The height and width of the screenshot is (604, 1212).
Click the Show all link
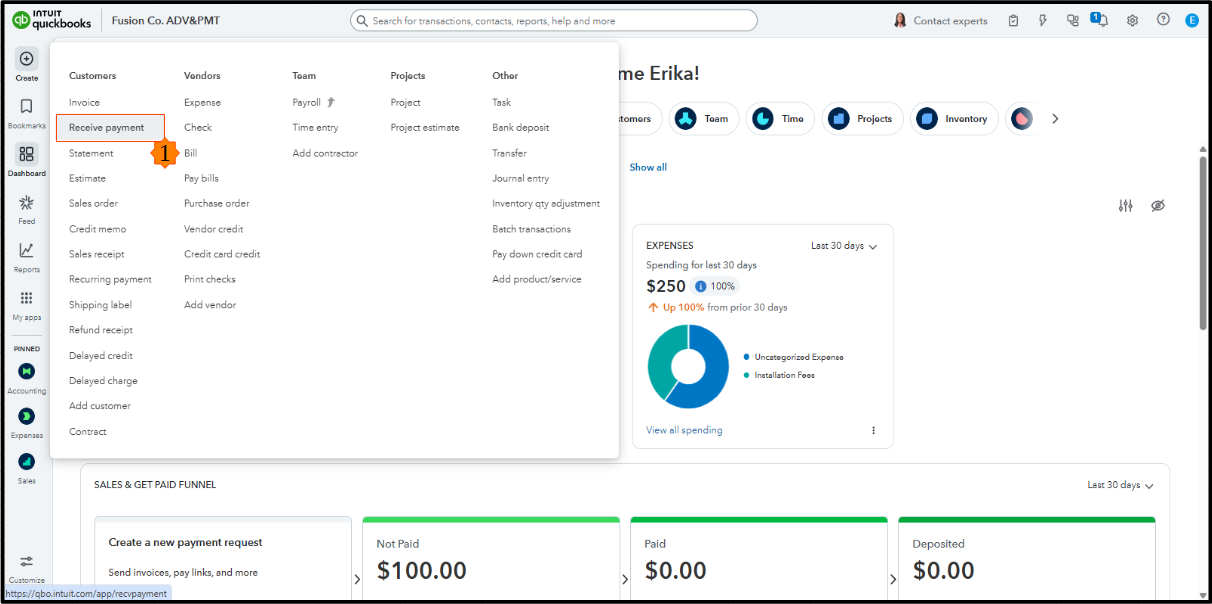coord(648,167)
